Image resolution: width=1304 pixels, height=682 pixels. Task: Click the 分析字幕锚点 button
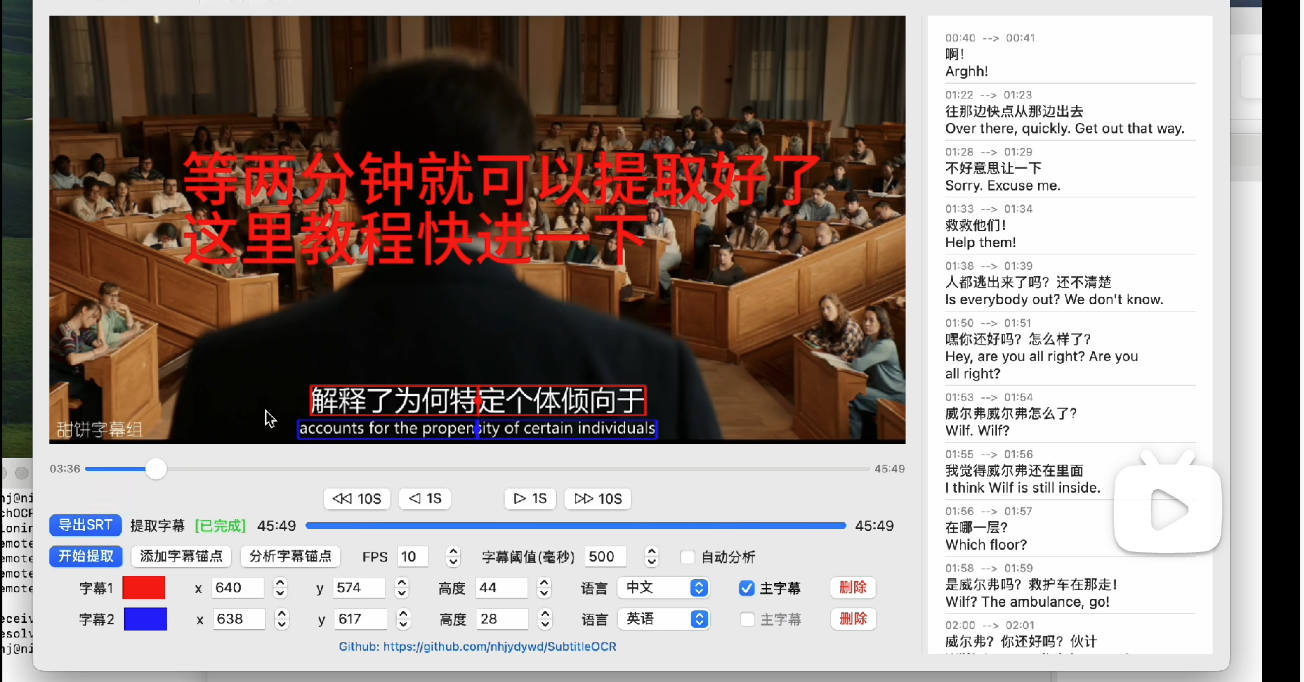coord(290,556)
